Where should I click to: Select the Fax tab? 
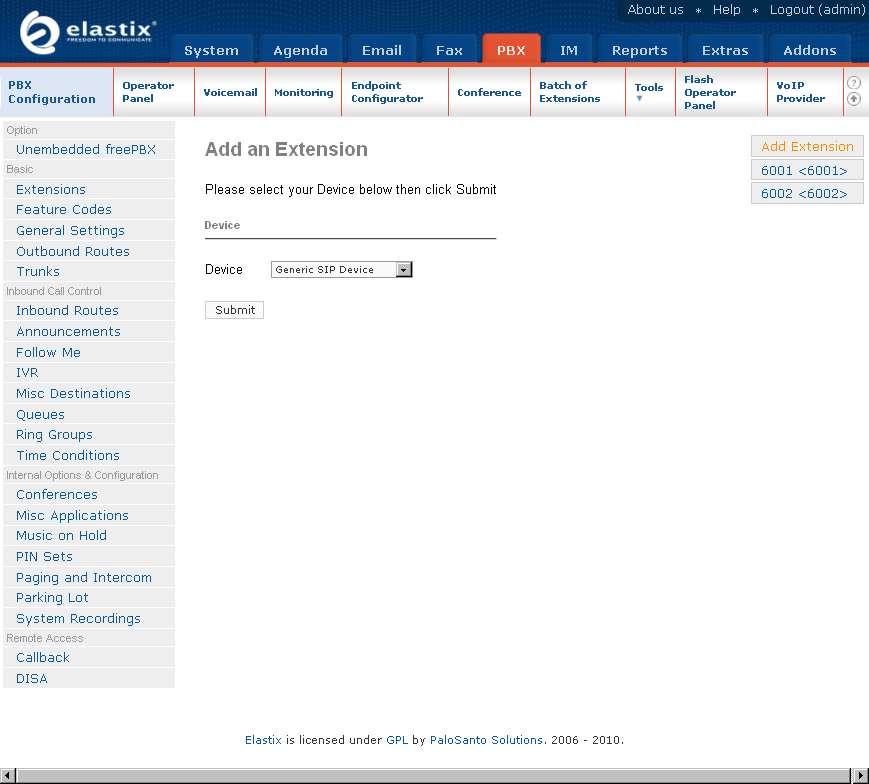449,50
